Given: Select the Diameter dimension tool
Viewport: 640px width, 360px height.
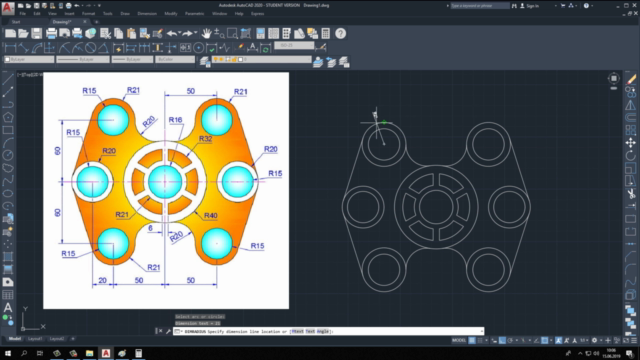Looking at the screenshot, I should pos(90,48).
